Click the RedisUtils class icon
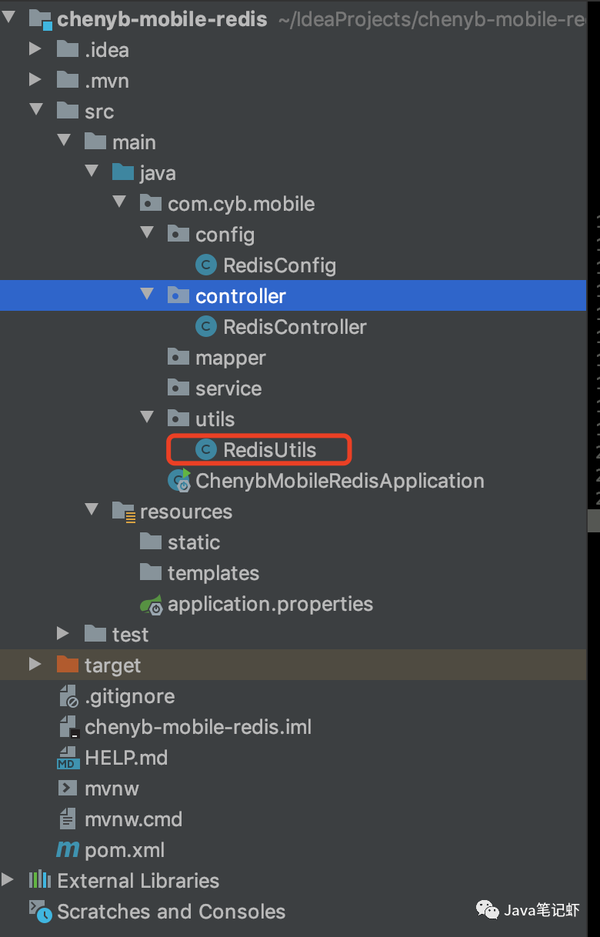This screenshot has width=600, height=937. (x=206, y=449)
